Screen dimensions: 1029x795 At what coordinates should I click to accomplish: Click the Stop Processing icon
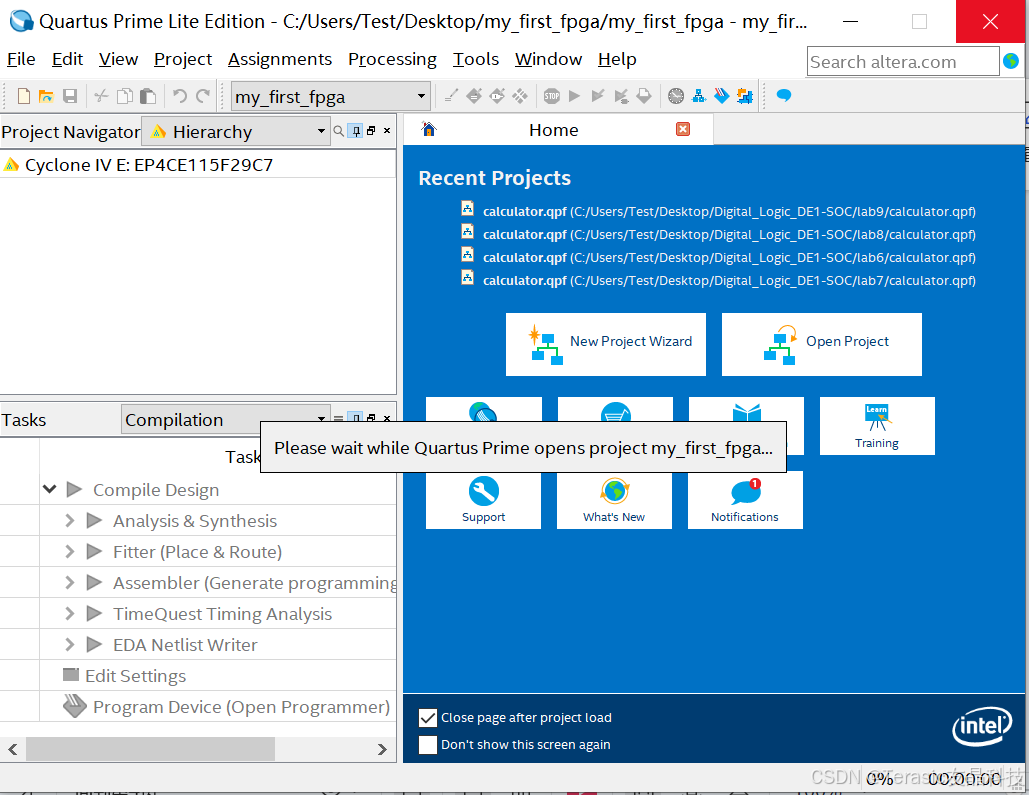point(551,97)
